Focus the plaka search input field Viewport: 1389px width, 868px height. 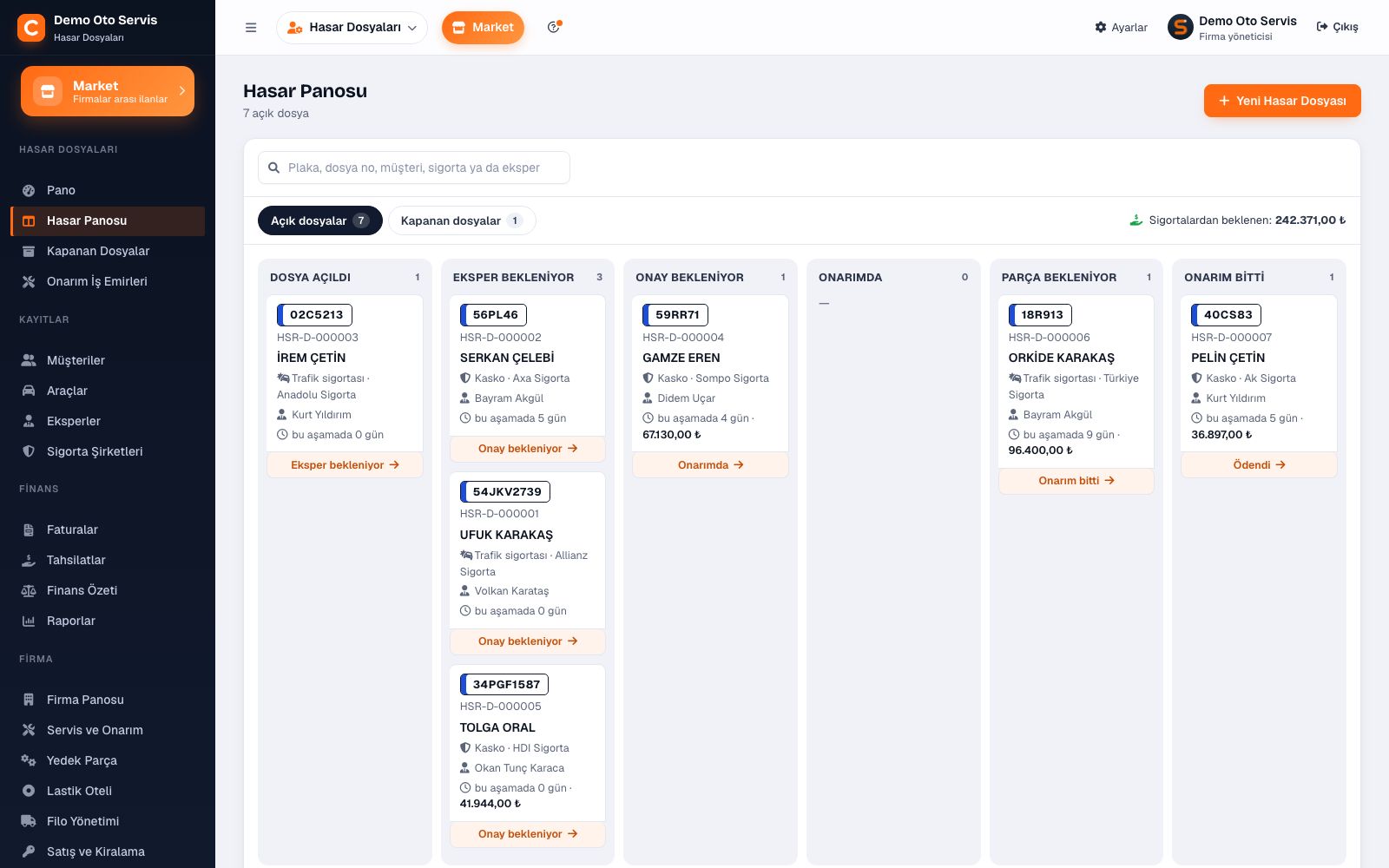pos(414,168)
